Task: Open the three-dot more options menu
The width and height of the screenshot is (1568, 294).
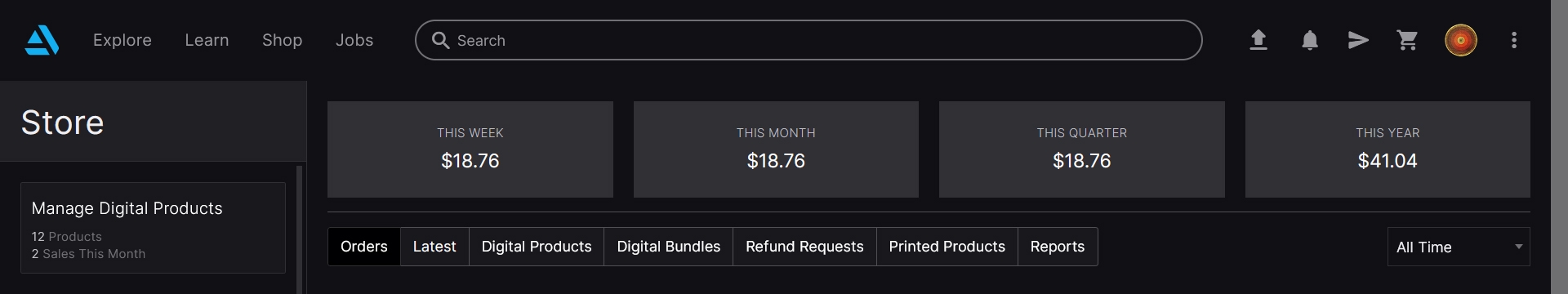Action: [x=1514, y=40]
